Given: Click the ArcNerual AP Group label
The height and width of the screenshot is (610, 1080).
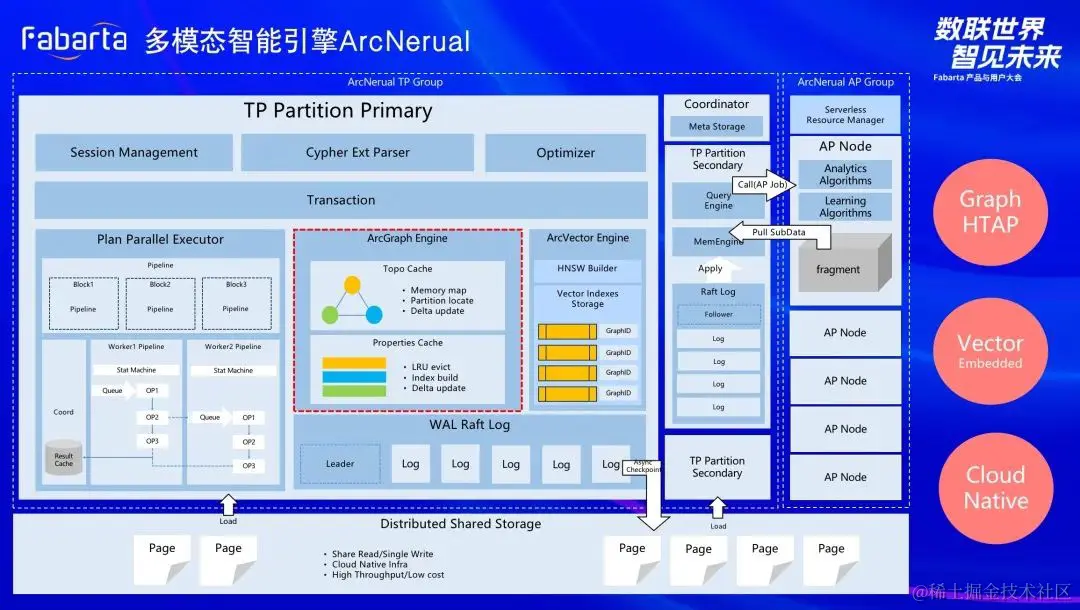Looking at the screenshot, I should pos(846,82).
